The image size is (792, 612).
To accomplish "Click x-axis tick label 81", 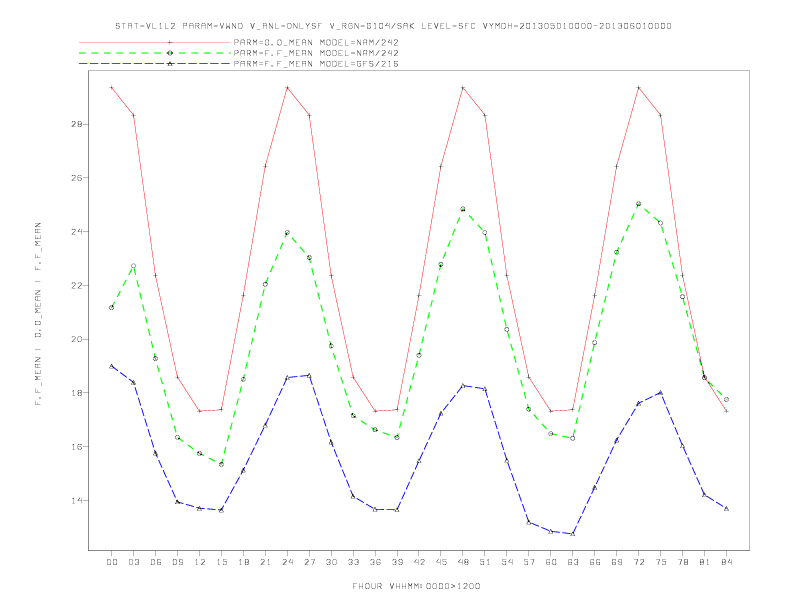I will pyautogui.click(x=705, y=562).
